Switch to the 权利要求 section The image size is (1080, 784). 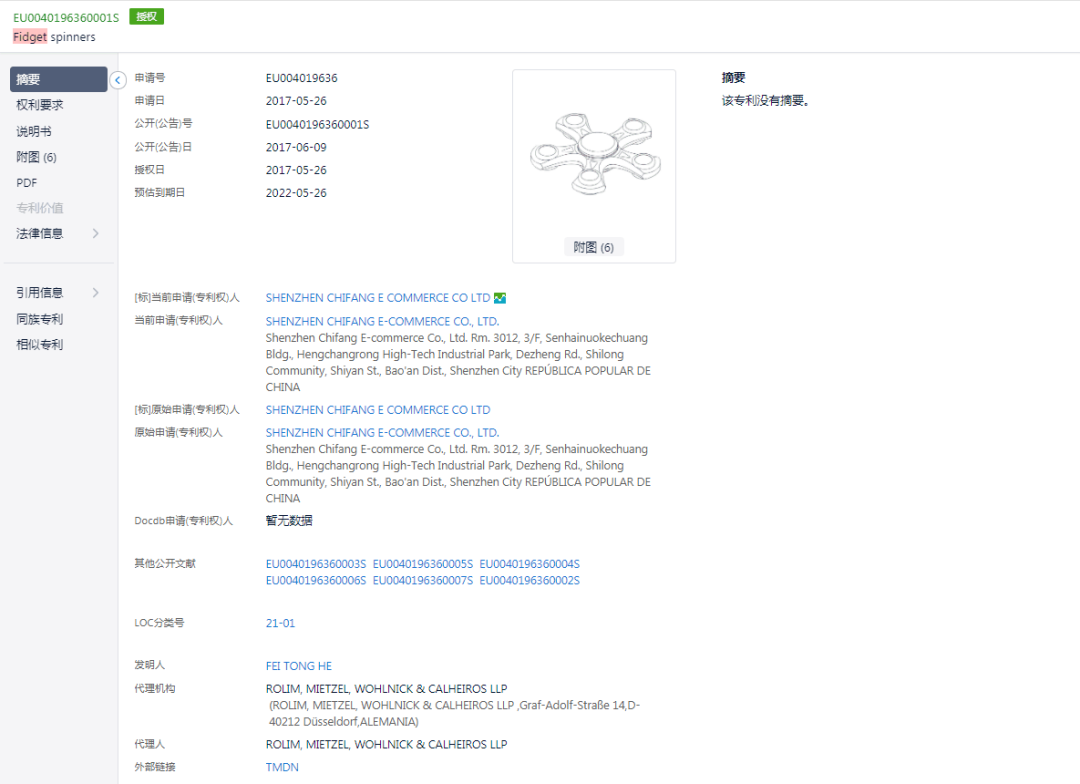36,104
